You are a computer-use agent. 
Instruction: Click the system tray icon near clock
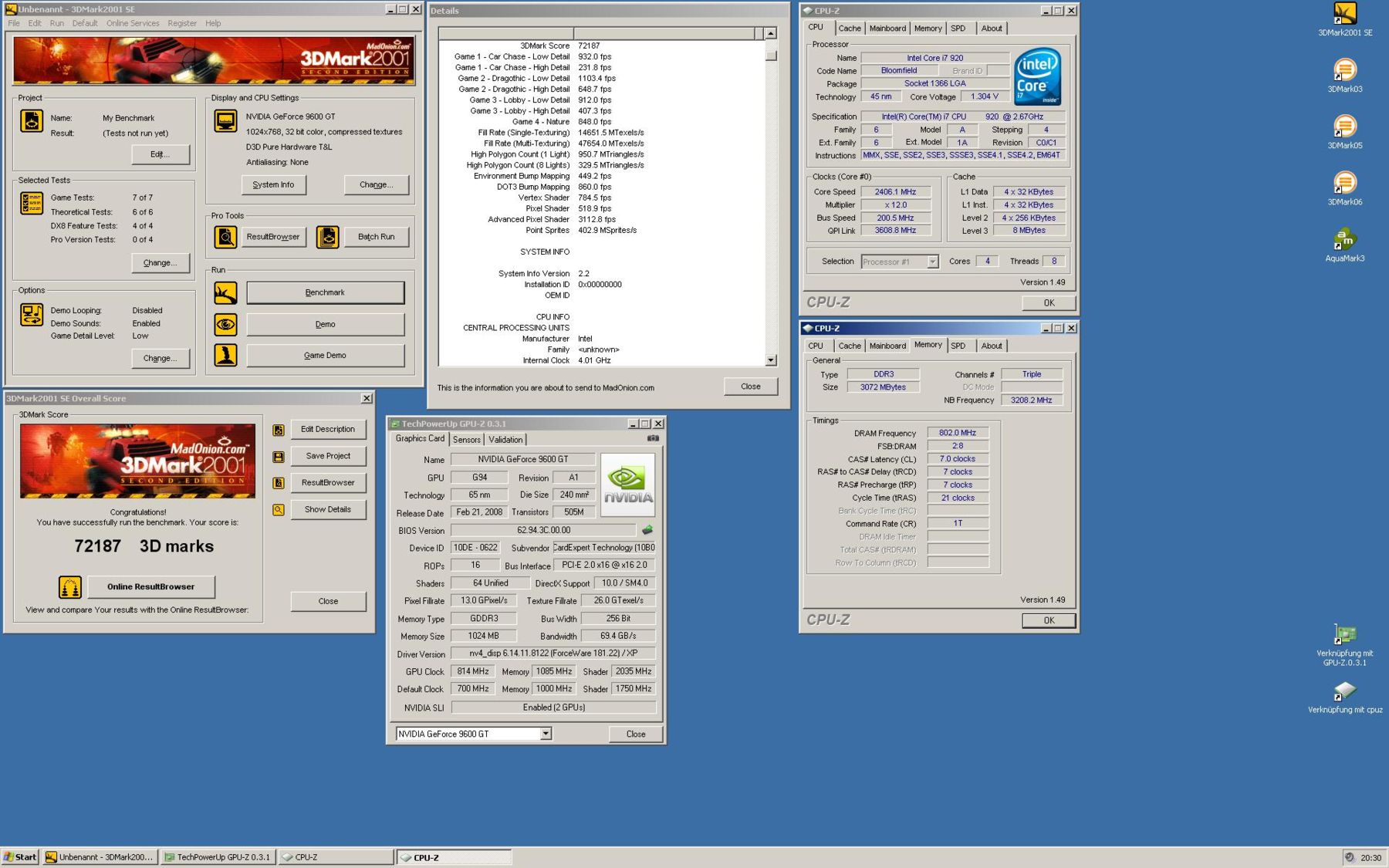pyautogui.click(x=1350, y=857)
